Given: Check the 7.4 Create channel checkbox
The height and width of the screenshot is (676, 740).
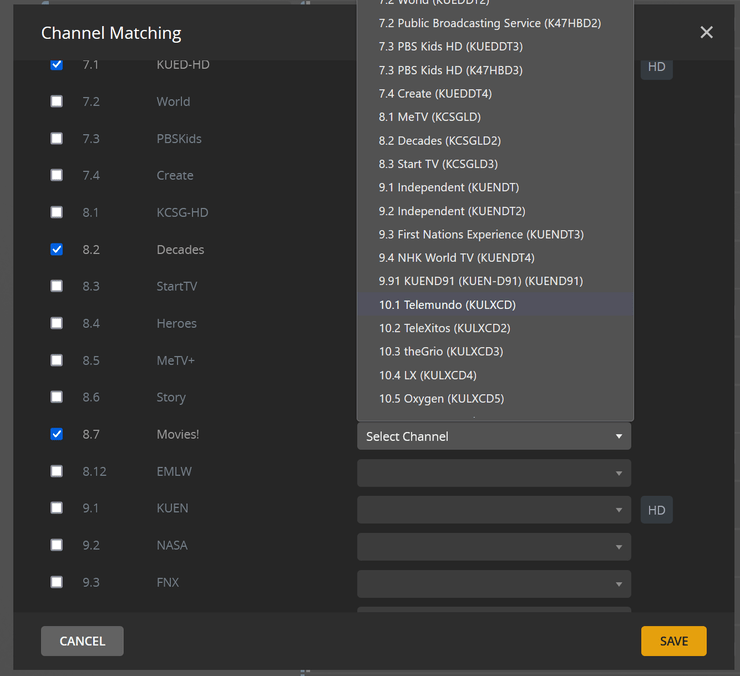Looking at the screenshot, I should [x=57, y=175].
